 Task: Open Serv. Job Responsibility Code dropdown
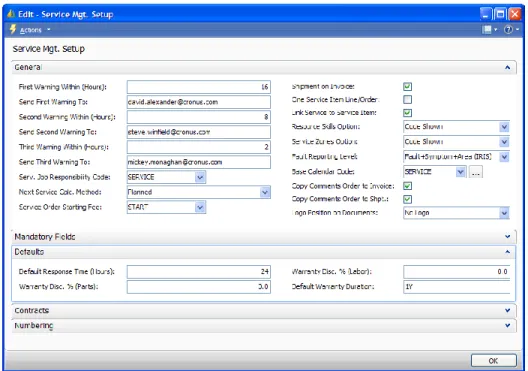[x=200, y=177]
